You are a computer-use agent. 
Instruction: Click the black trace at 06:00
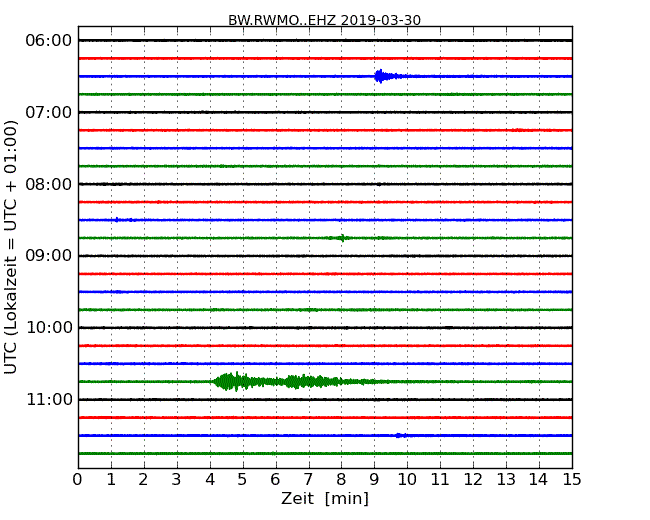pos(325,41)
